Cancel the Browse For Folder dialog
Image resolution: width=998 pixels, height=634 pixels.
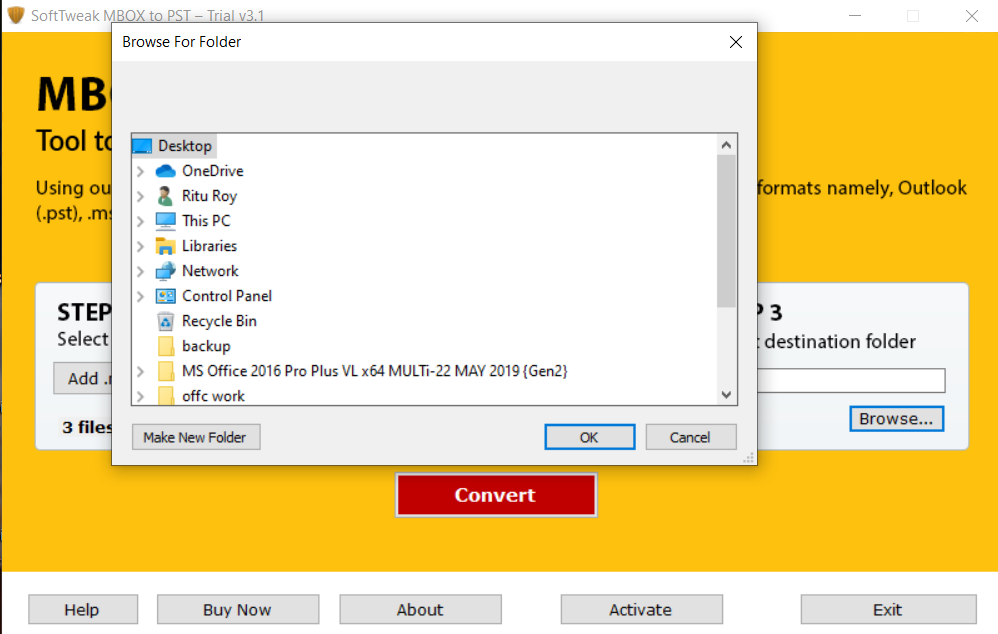click(x=691, y=437)
